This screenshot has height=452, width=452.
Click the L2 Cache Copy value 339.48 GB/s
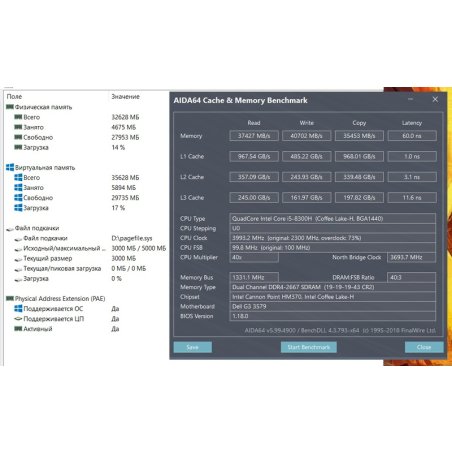(359, 177)
